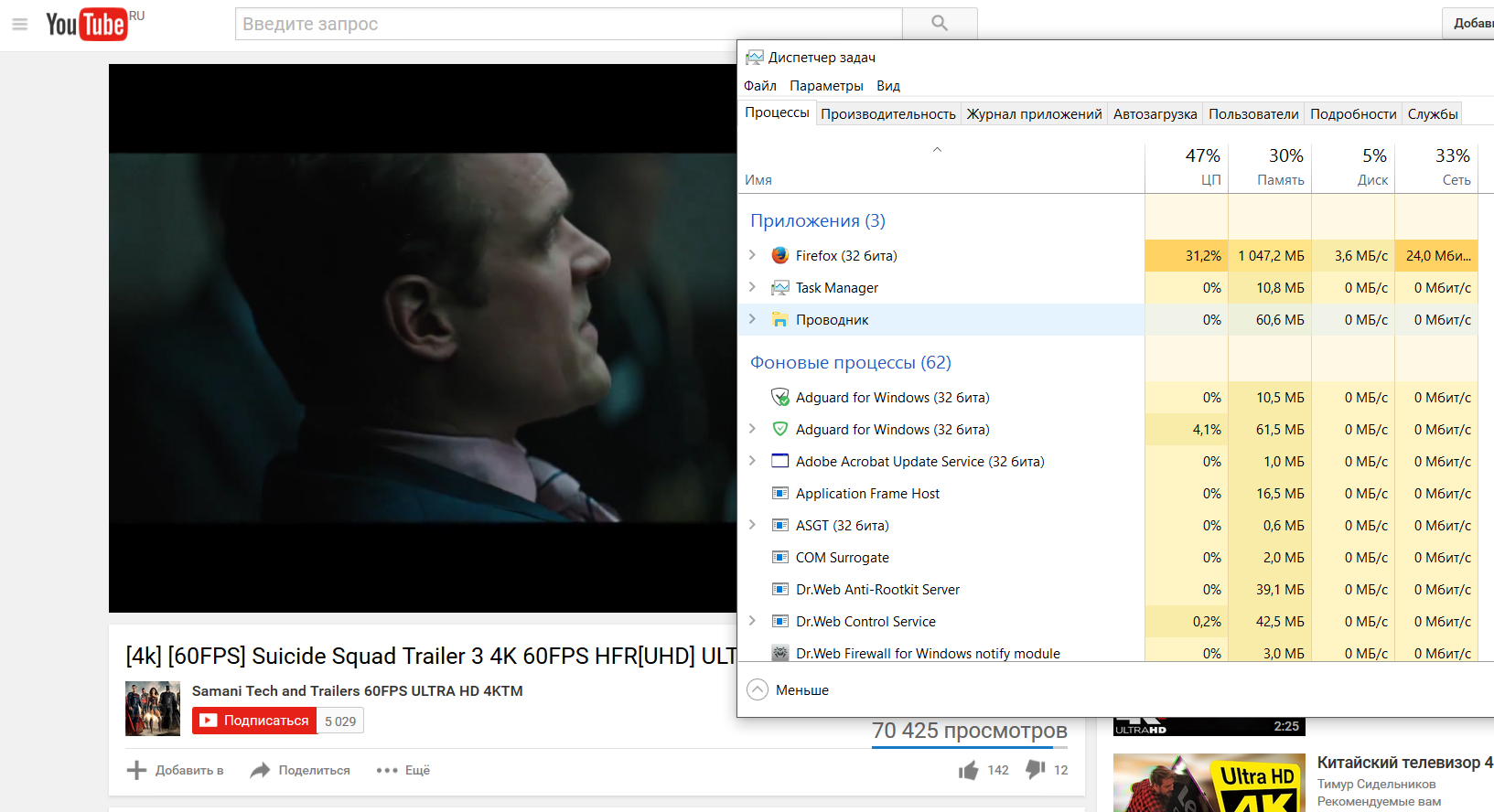Expand the Проводник process row
This screenshot has width=1494, height=812.
pos(752,319)
